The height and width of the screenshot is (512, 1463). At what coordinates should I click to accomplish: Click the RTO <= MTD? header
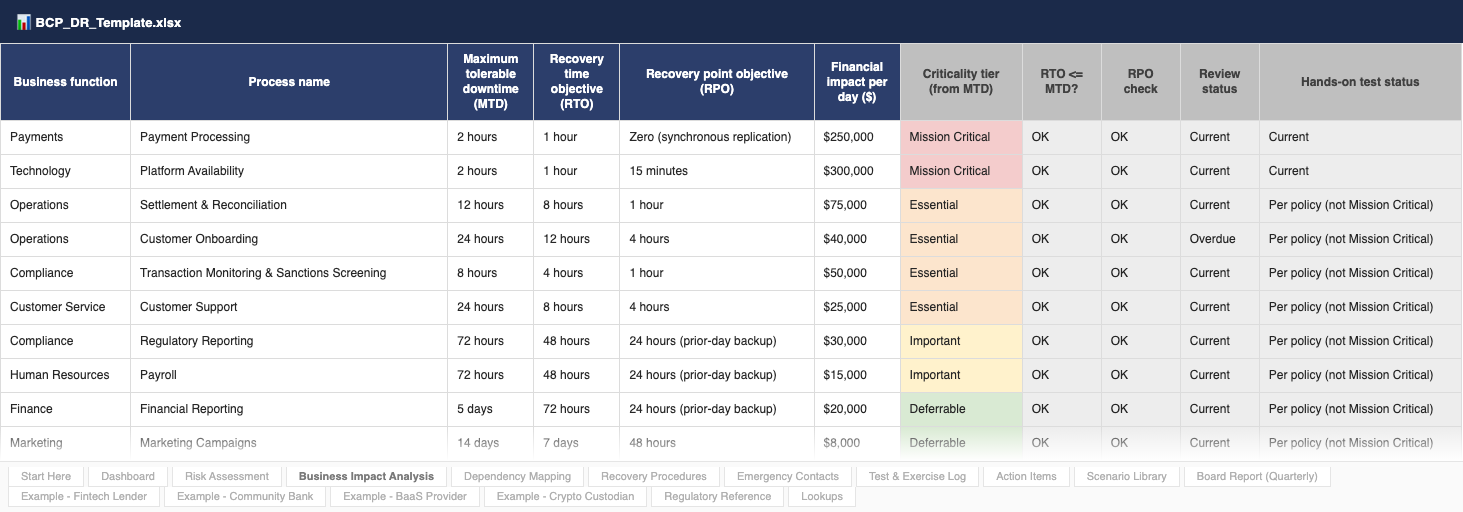click(1062, 82)
